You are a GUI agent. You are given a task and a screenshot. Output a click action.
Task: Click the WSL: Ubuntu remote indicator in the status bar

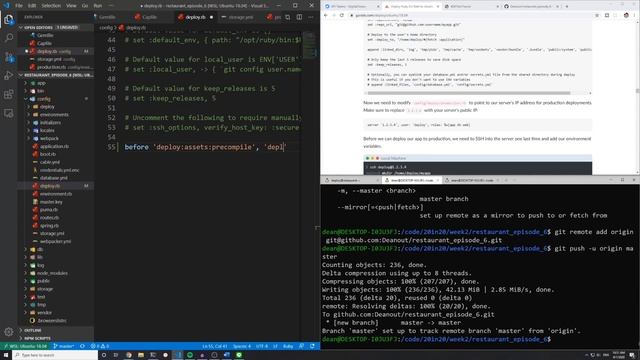[x=25, y=346]
